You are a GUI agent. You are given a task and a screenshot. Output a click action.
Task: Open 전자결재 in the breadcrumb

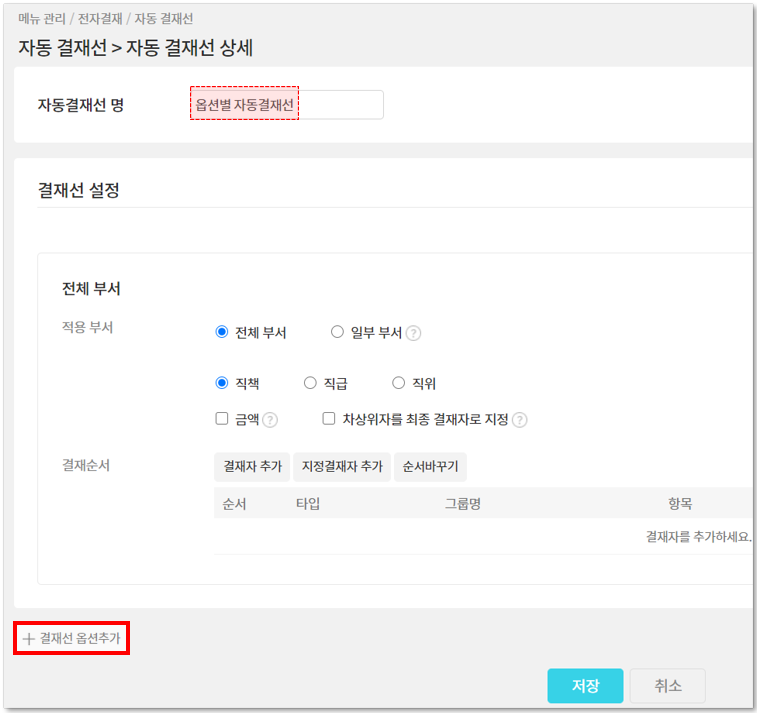pyautogui.click(x=102, y=18)
